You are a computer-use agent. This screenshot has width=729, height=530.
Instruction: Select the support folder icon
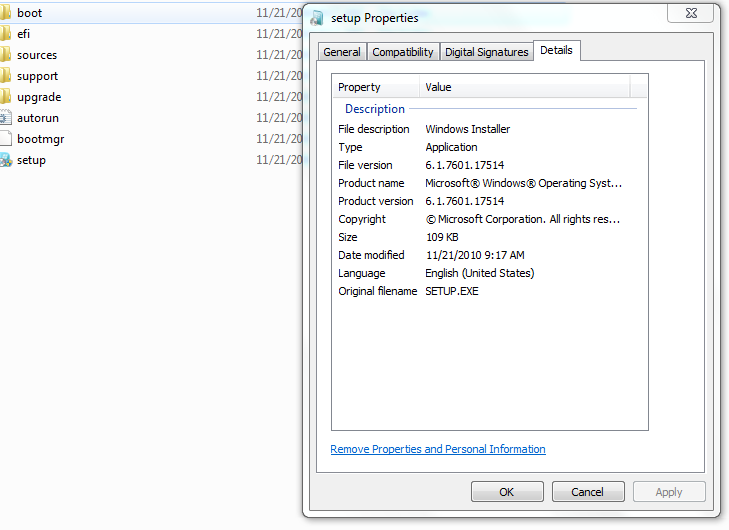click(x=5, y=76)
